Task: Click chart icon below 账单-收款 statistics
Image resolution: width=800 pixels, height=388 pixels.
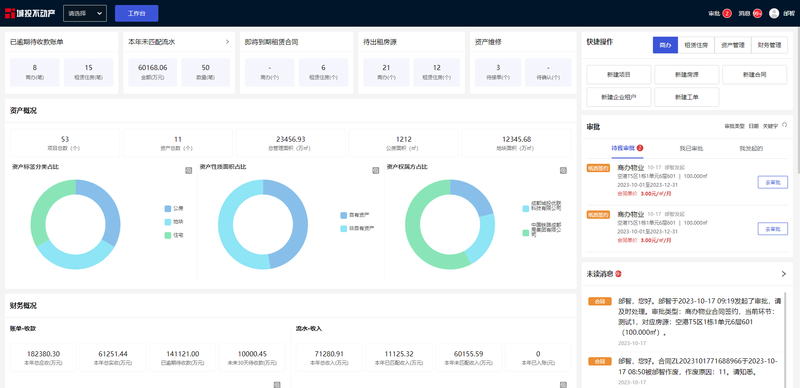Action: [277, 385]
